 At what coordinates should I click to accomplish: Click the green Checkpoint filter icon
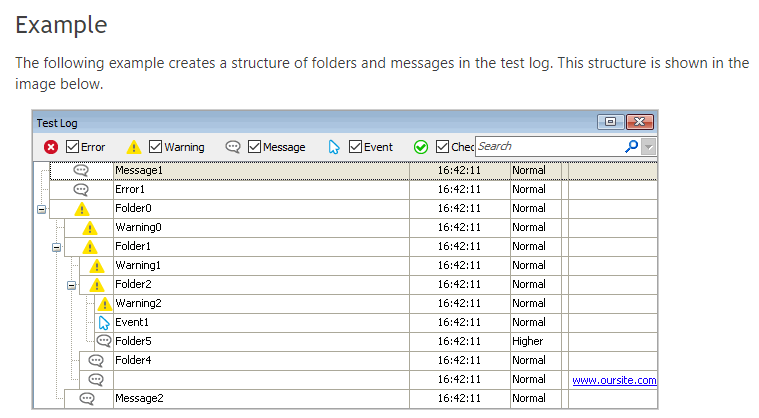point(421,147)
